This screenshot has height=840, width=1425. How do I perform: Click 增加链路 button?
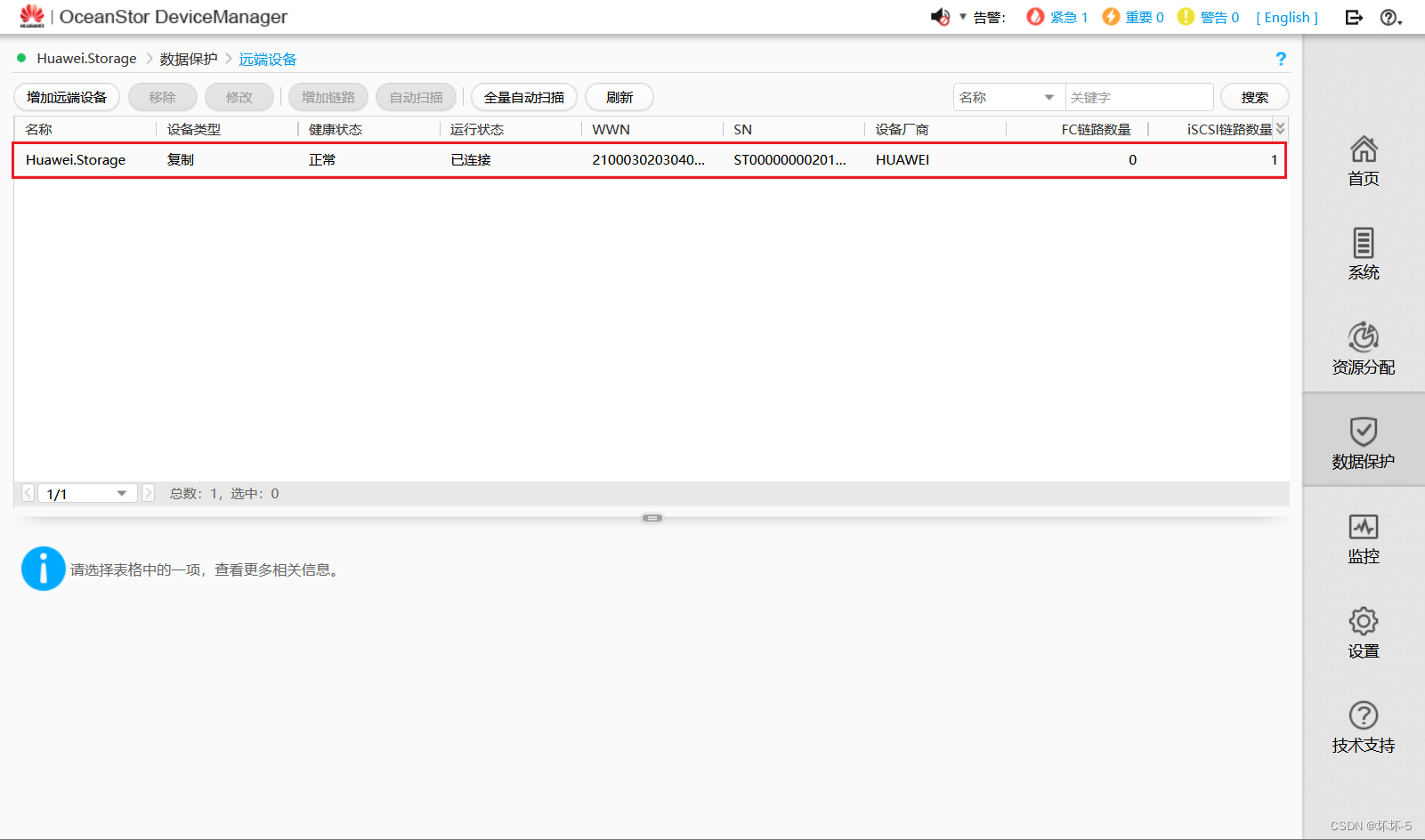coord(328,97)
